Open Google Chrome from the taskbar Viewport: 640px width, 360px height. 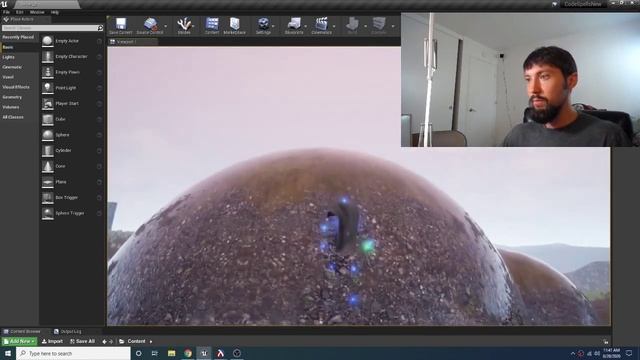coord(188,353)
